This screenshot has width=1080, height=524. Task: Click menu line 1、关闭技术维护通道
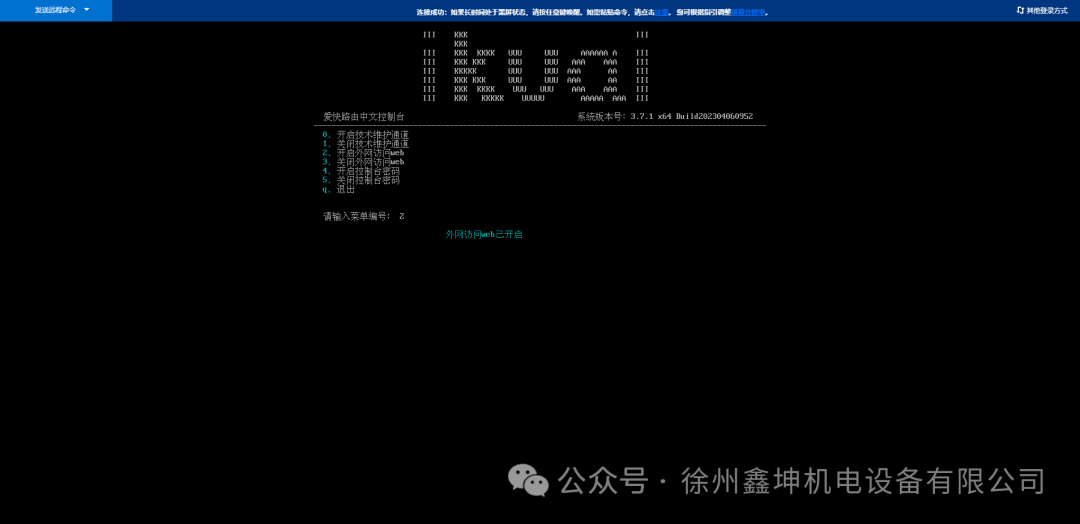pos(365,144)
